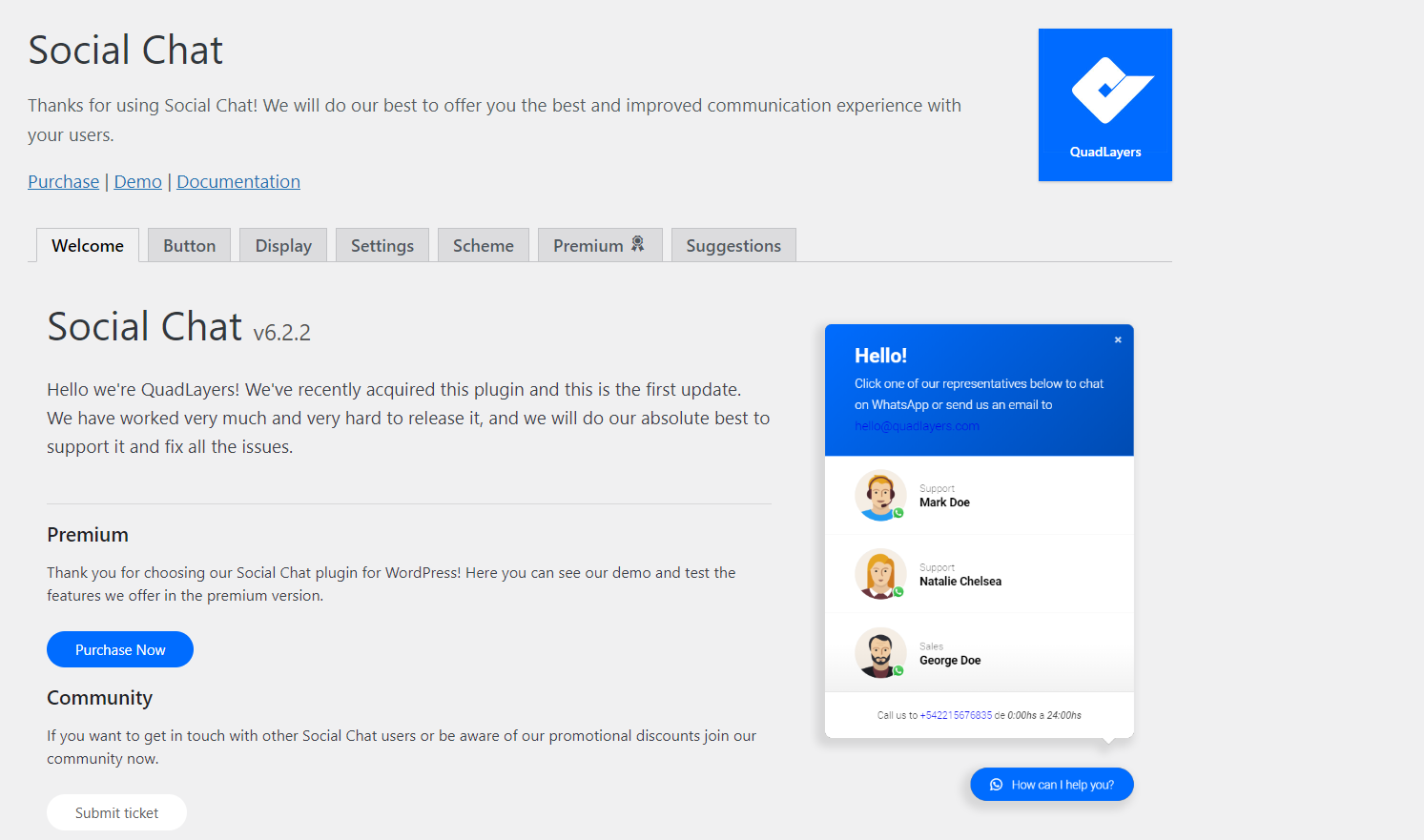Screen dimensions: 1424x840
Task: Click the How can I help you button
Action: tap(1052, 785)
